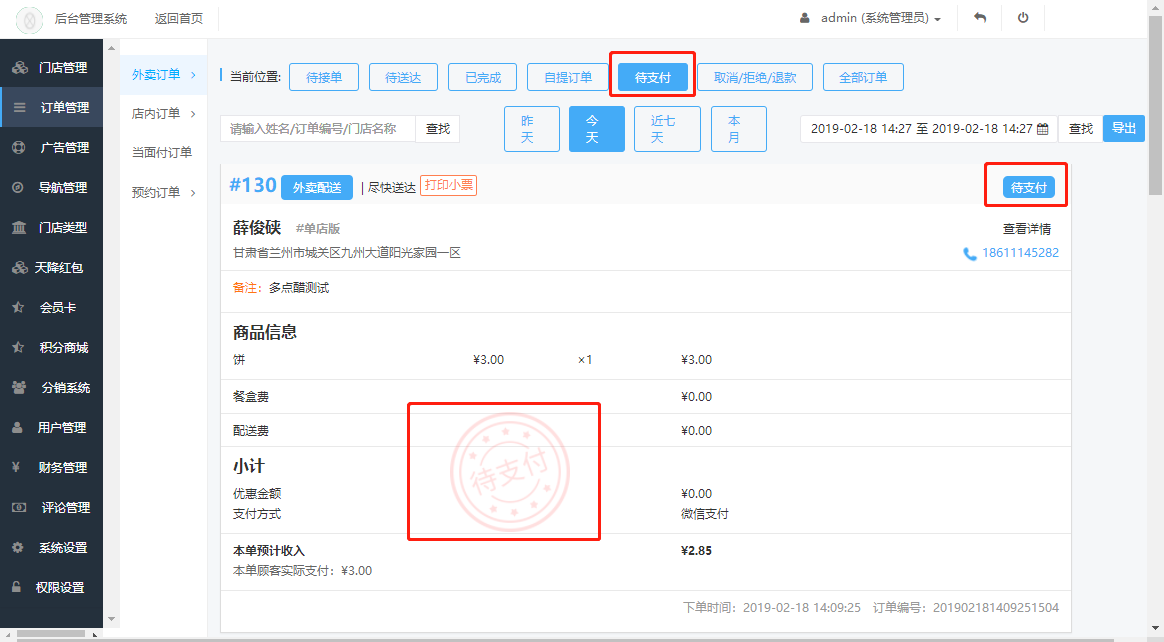This screenshot has width=1164, height=642.
Task: Select the 取消/拒绝/退款 tab
Action: 755,77
